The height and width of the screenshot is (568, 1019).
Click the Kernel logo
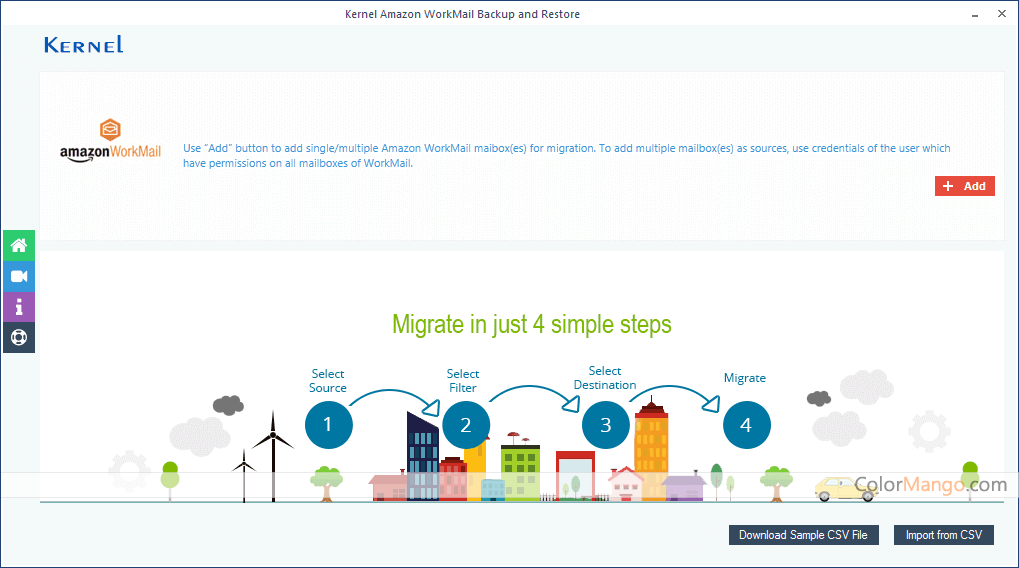84,44
